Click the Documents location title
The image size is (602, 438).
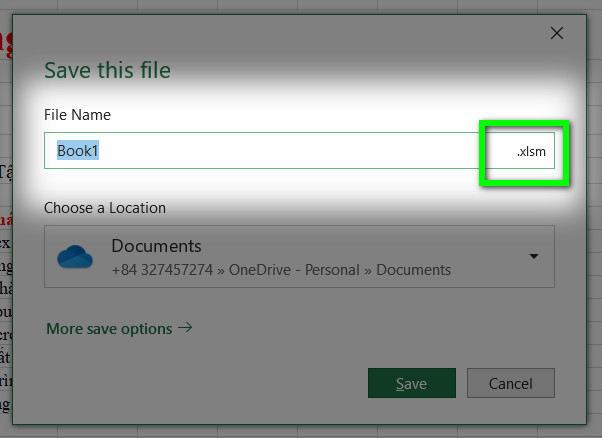coord(156,246)
